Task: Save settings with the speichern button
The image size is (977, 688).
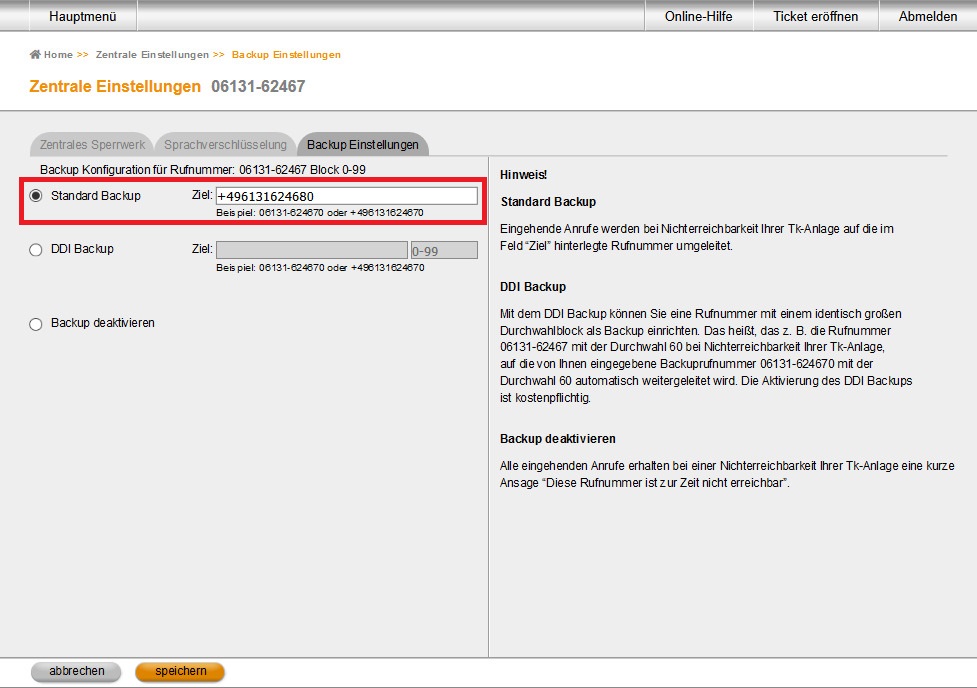Action: click(x=180, y=672)
